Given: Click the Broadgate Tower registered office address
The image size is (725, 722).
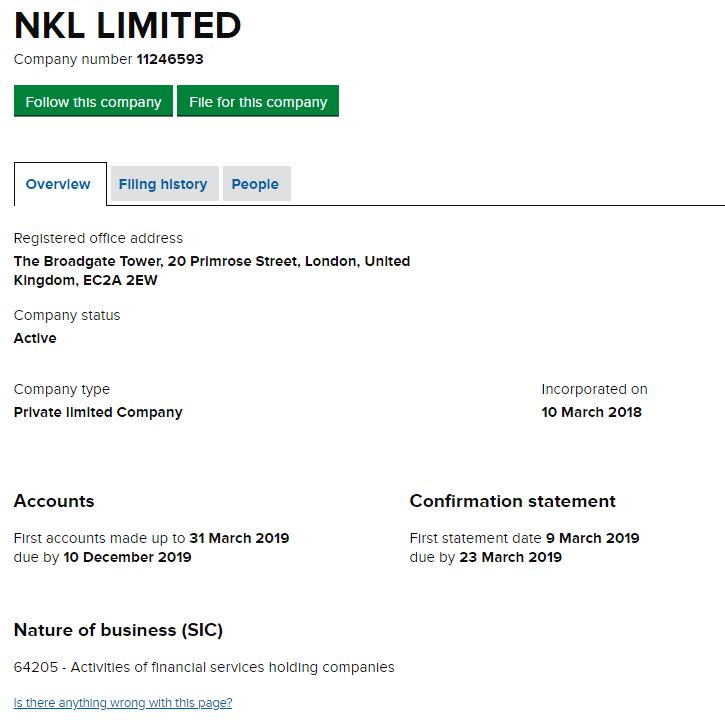Looking at the screenshot, I should pyautogui.click(x=211, y=271).
